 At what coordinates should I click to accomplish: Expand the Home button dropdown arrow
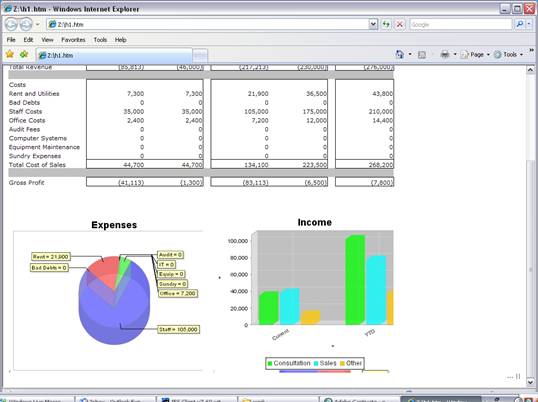click(x=410, y=55)
